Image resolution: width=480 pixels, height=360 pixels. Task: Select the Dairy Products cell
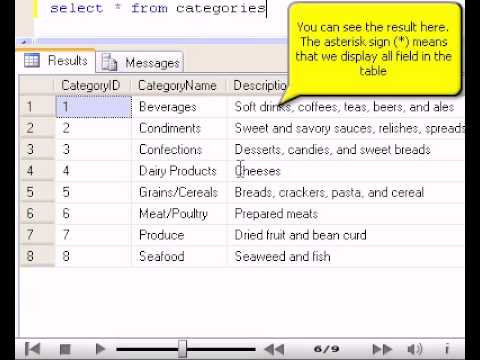pyautogui.click(x=179, y=171)
